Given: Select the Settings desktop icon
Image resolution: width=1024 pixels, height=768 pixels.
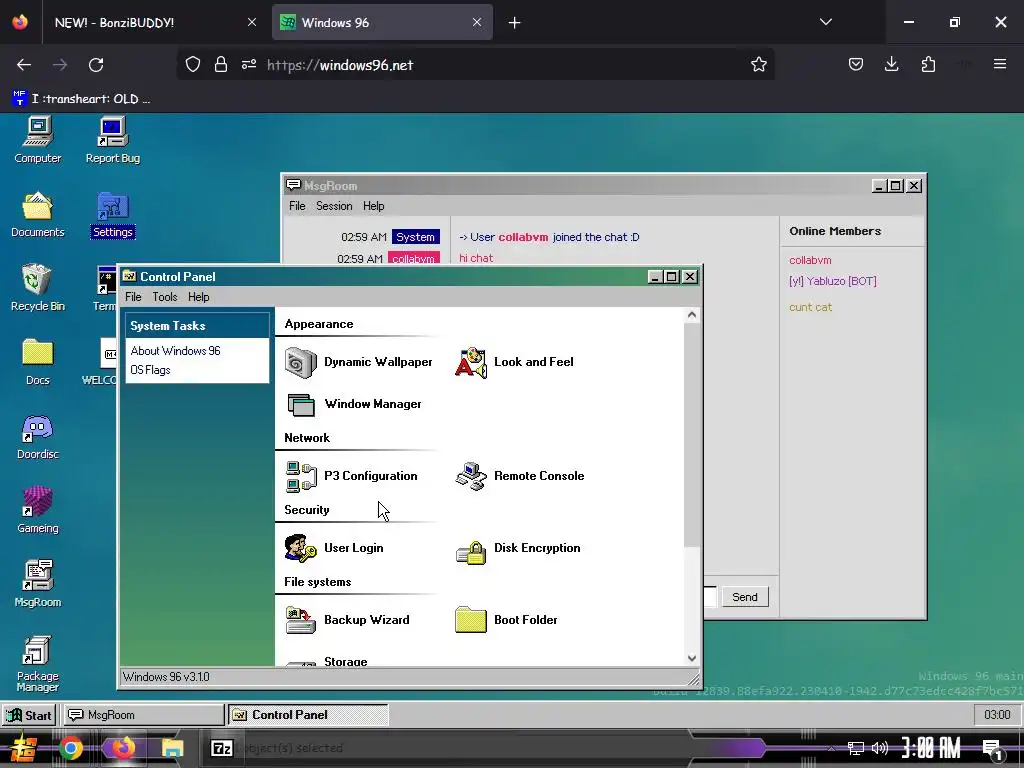Looking at the screenshot, I should click(x=112, y=214).
